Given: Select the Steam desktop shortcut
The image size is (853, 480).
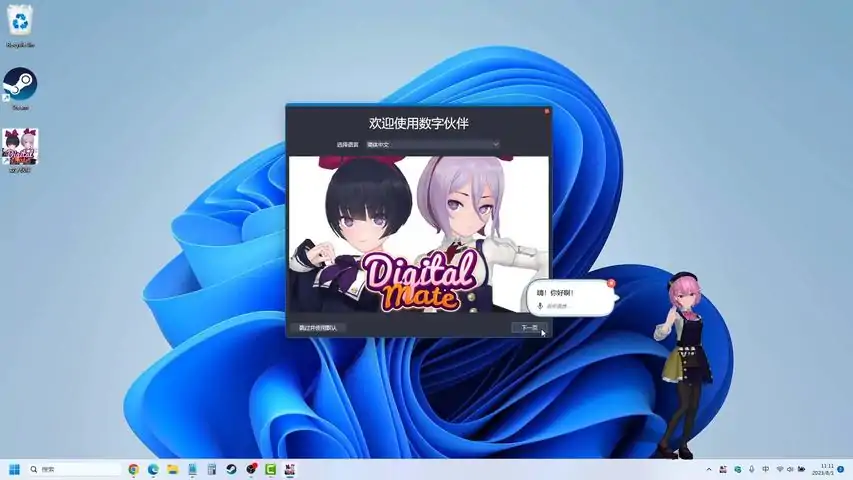Looking at the screenshot, I should 20,86.
